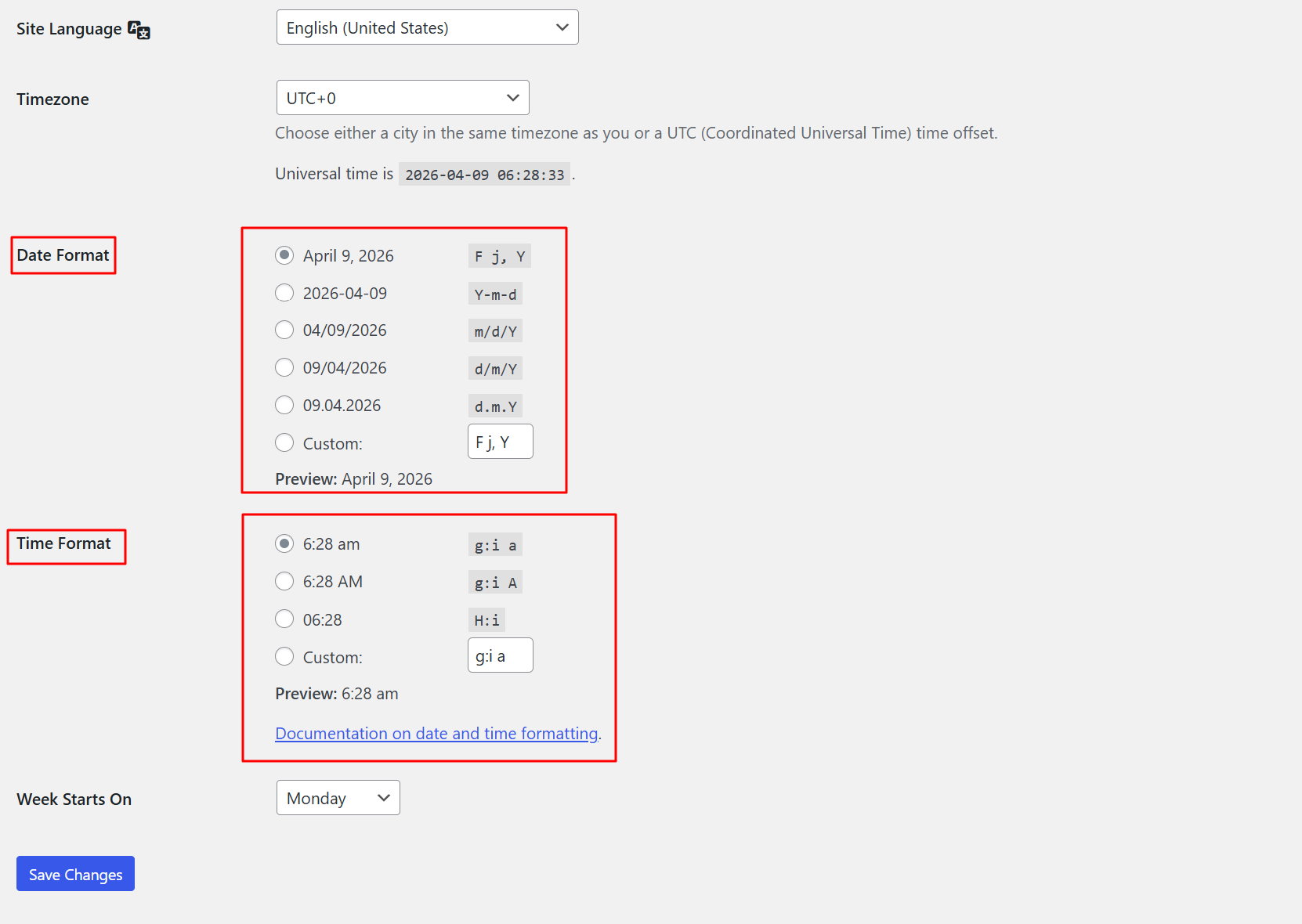
Task: Focus the custom time format field
Action: (501, 655)
